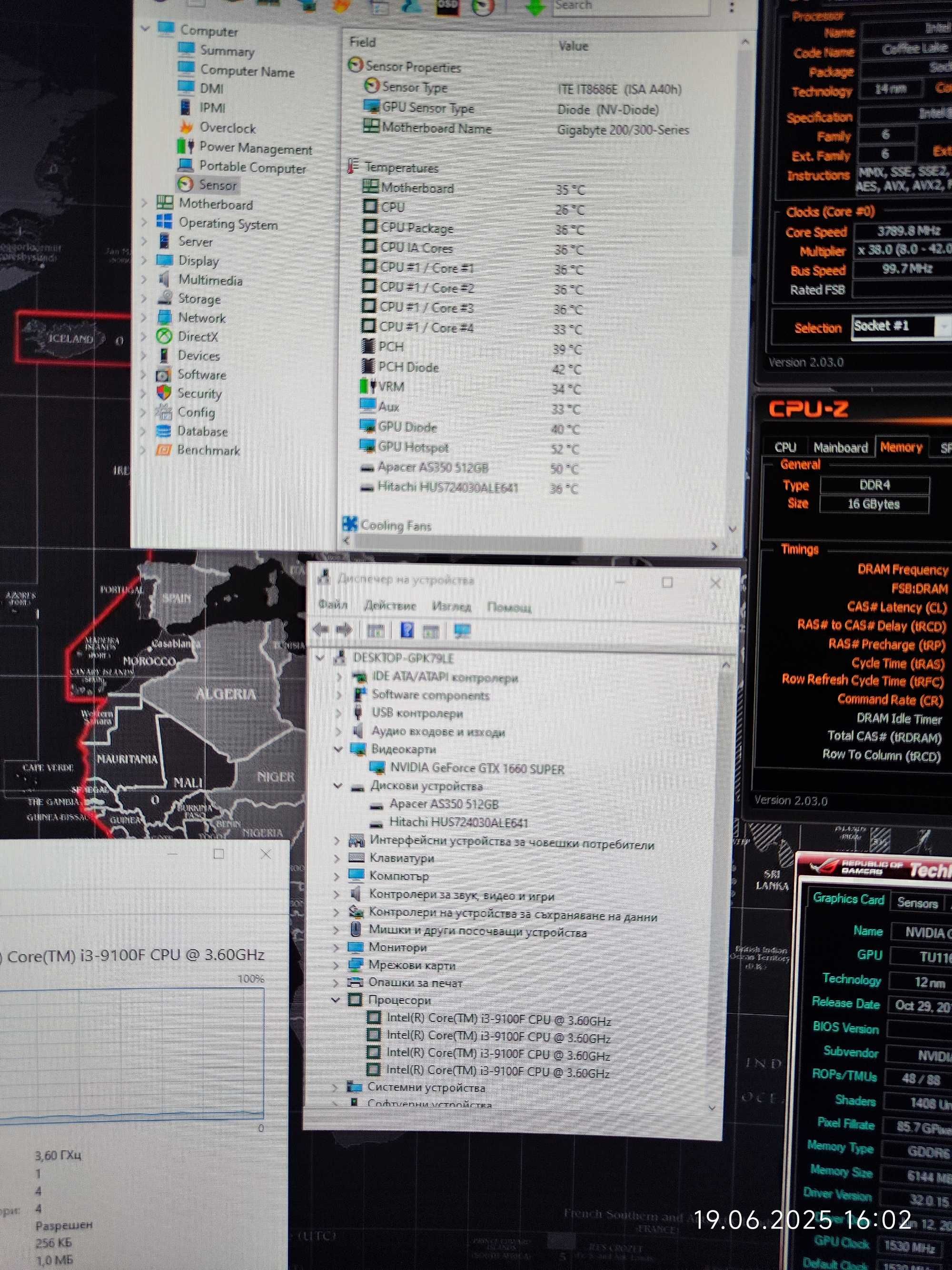Click the back arrow in Device Manager toolbar
The height and width of the screenshot is (1270, 952).
[x=321, y=630]
